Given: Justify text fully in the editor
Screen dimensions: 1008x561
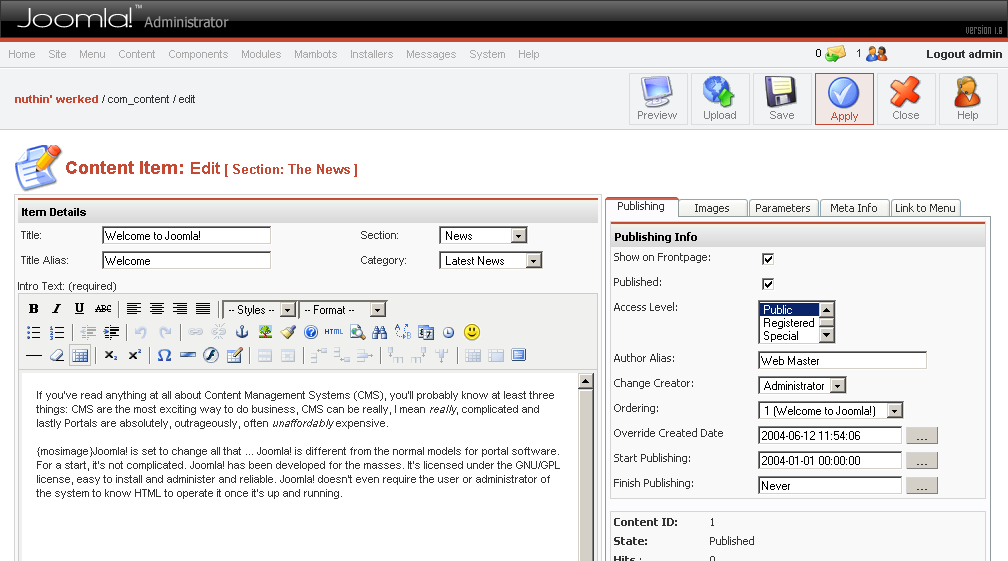Looking at the screenshot, I should (203, 309).
